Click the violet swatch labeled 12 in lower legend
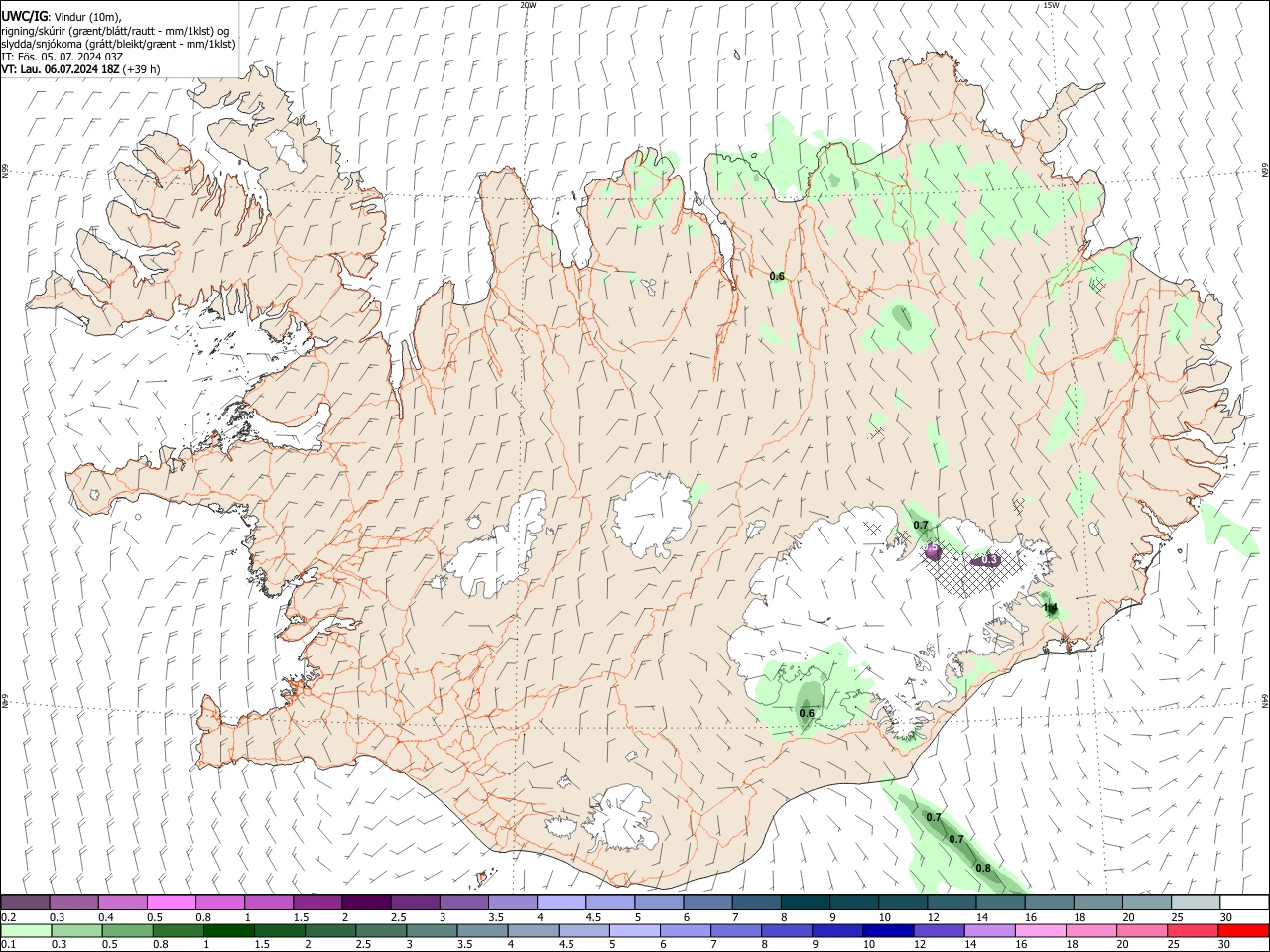The width and height of the screenshot is (1270, 952). point(938,931)
